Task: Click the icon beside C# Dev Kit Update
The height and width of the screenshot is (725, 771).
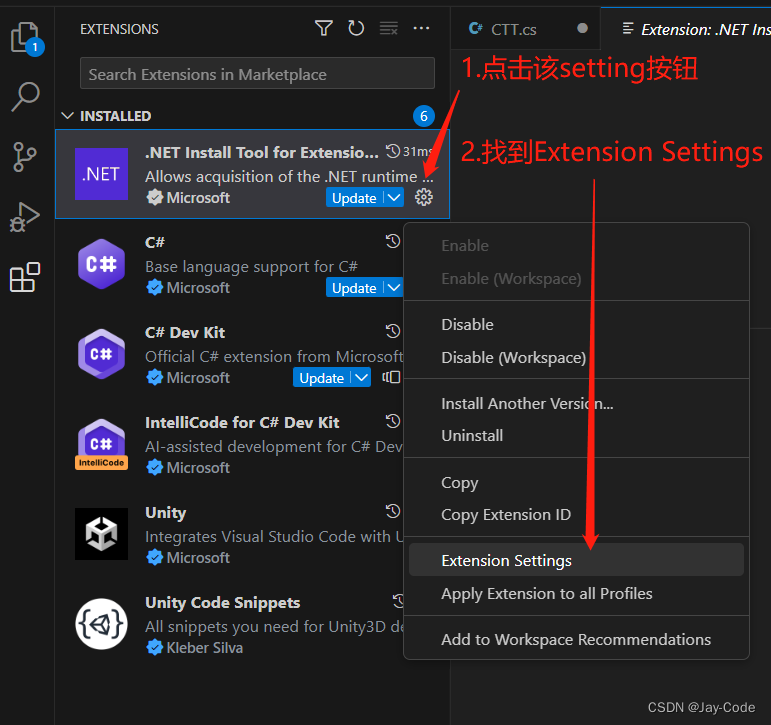Action: pyautogui.click(x=391, y=377)
